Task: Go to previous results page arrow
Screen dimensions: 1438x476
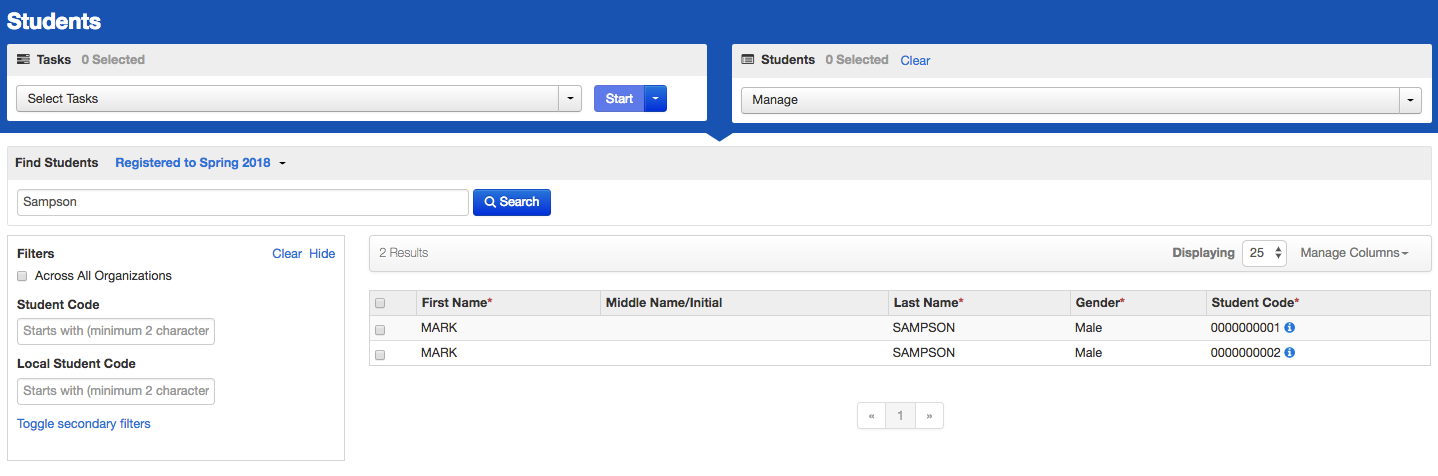Action: pyautogui.click(x=872, y=416)
